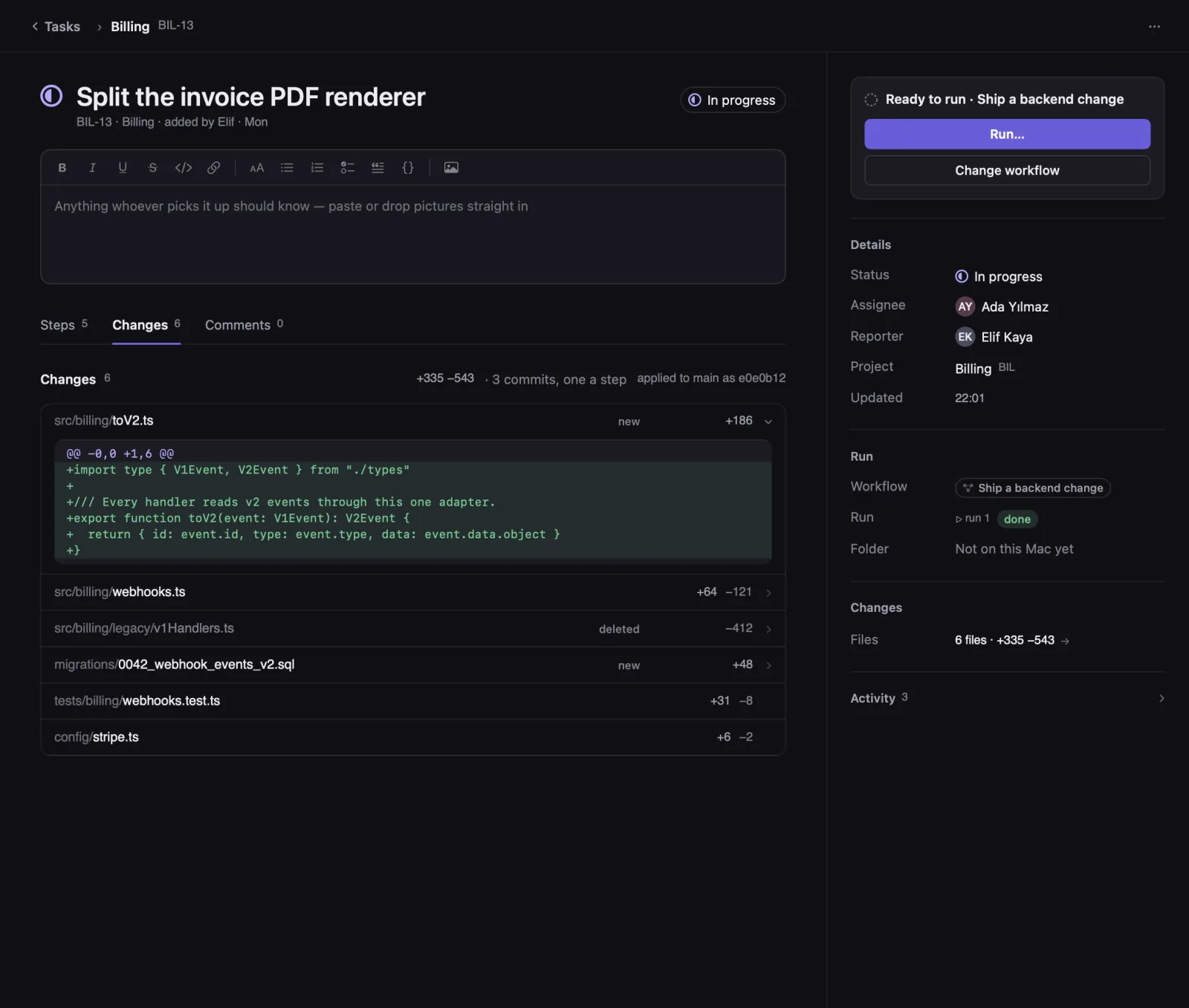
Task: Insert a numbered list
Action: point(317,168)
